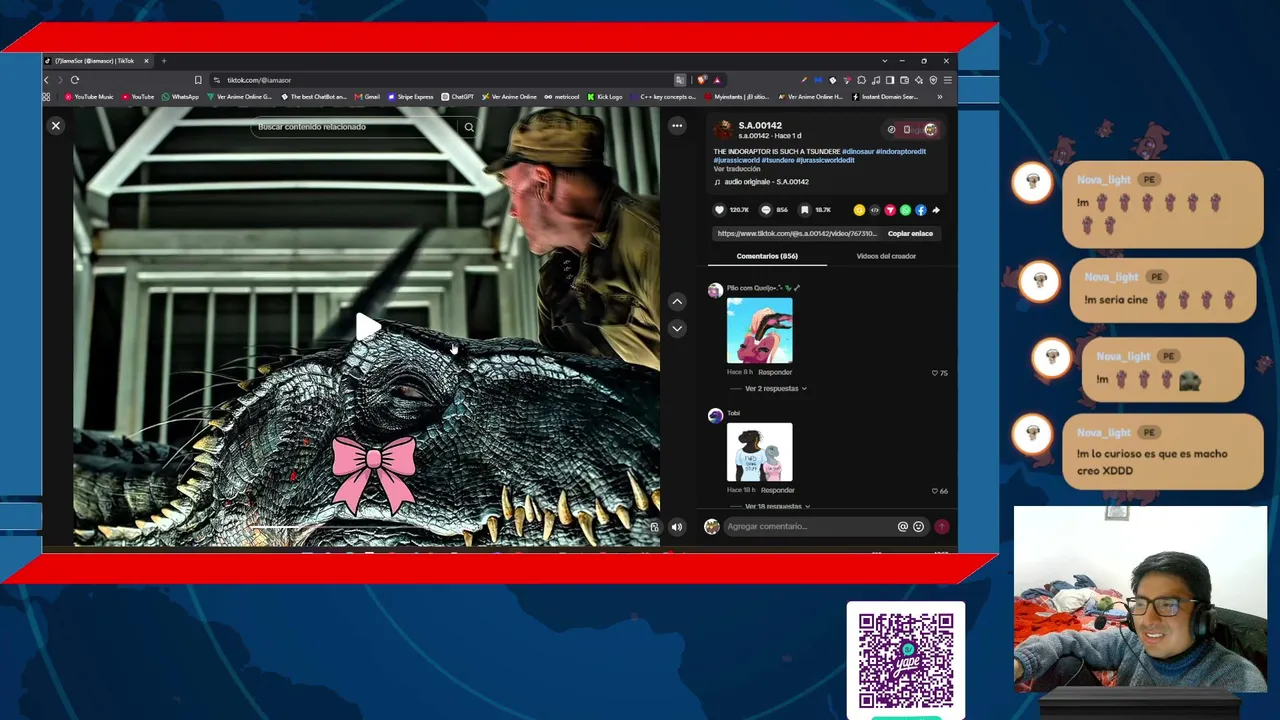Click the bookmark page icon beside the address bar
Image resolution: width=1280 pixels, height=720 pixels.
[x=198, y=80]
